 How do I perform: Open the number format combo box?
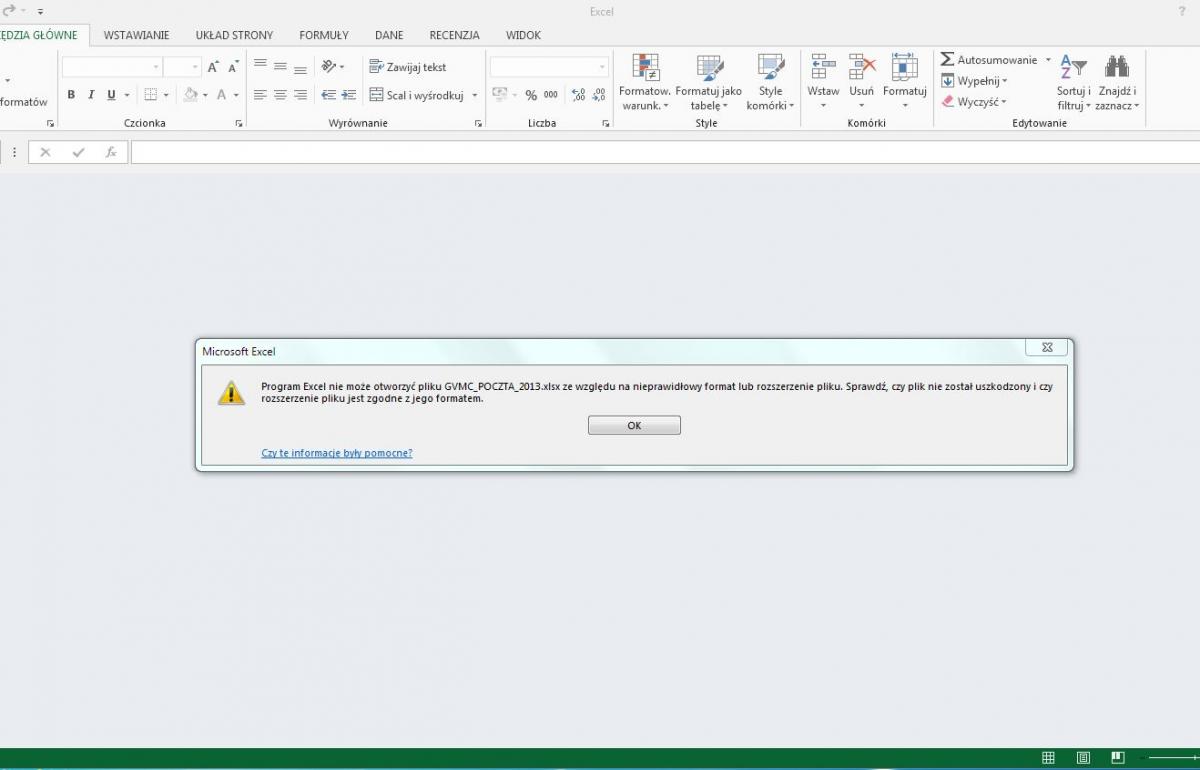pos(549,67)
